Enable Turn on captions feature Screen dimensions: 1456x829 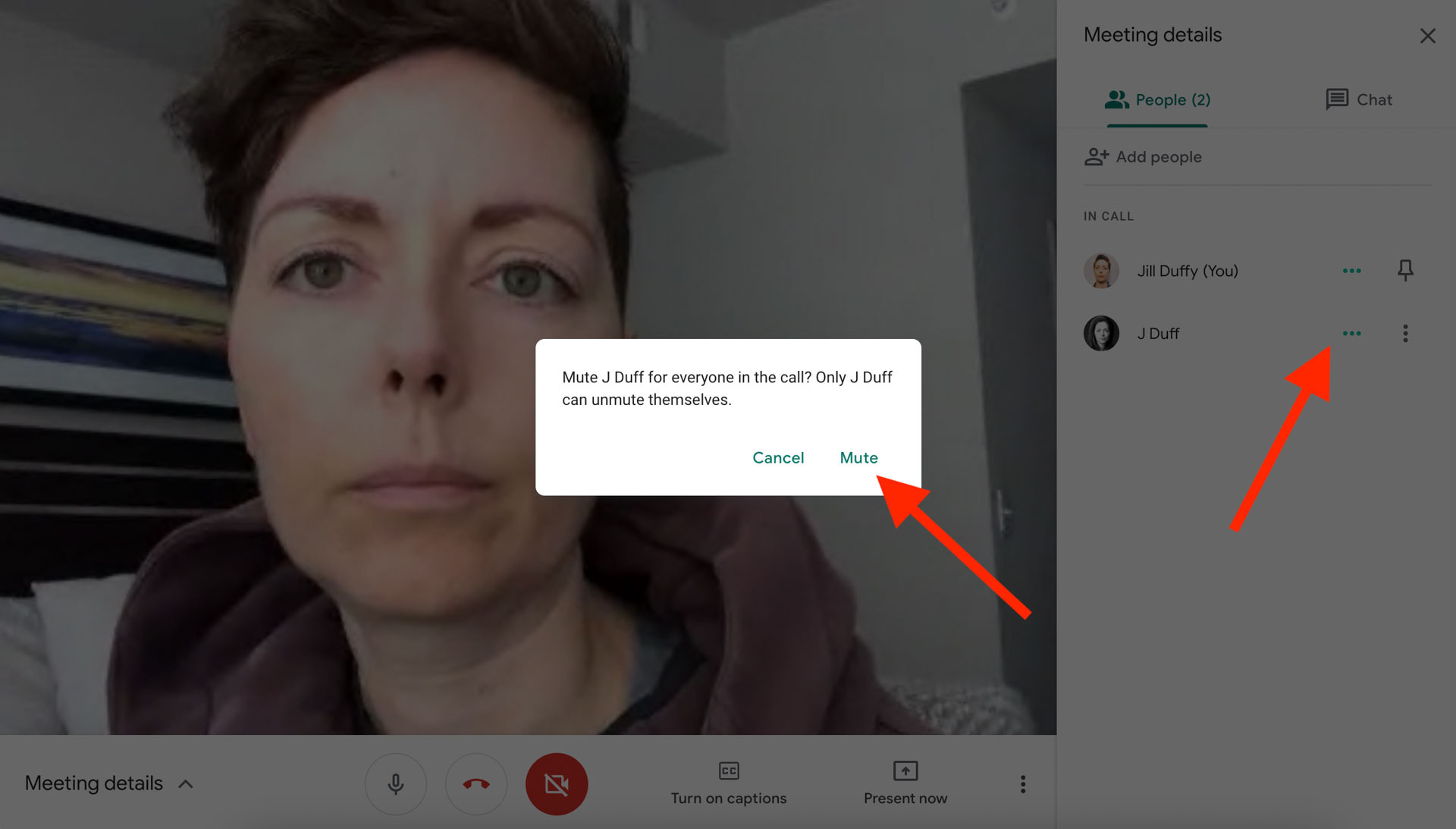[728, 782]
